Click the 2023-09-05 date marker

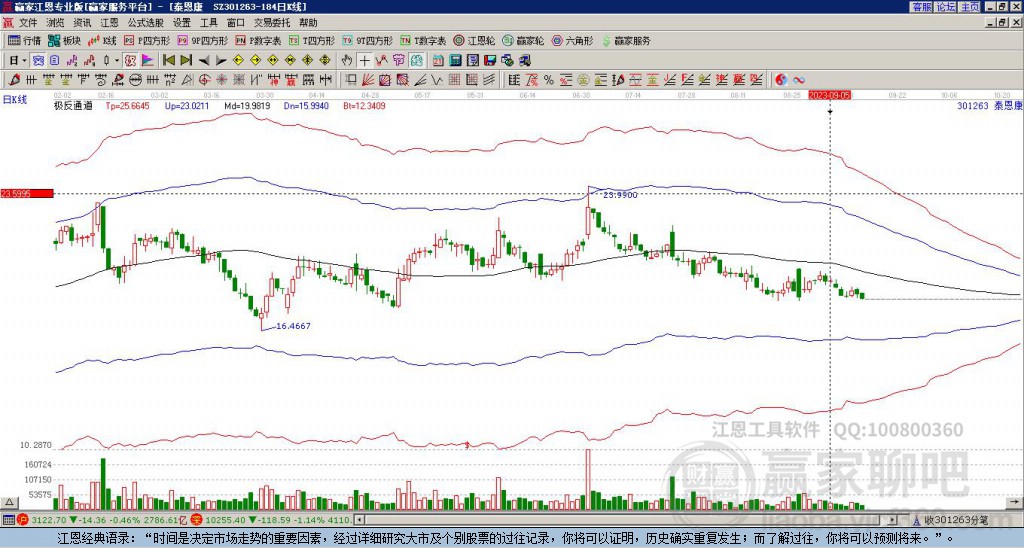tap(829, 95)
